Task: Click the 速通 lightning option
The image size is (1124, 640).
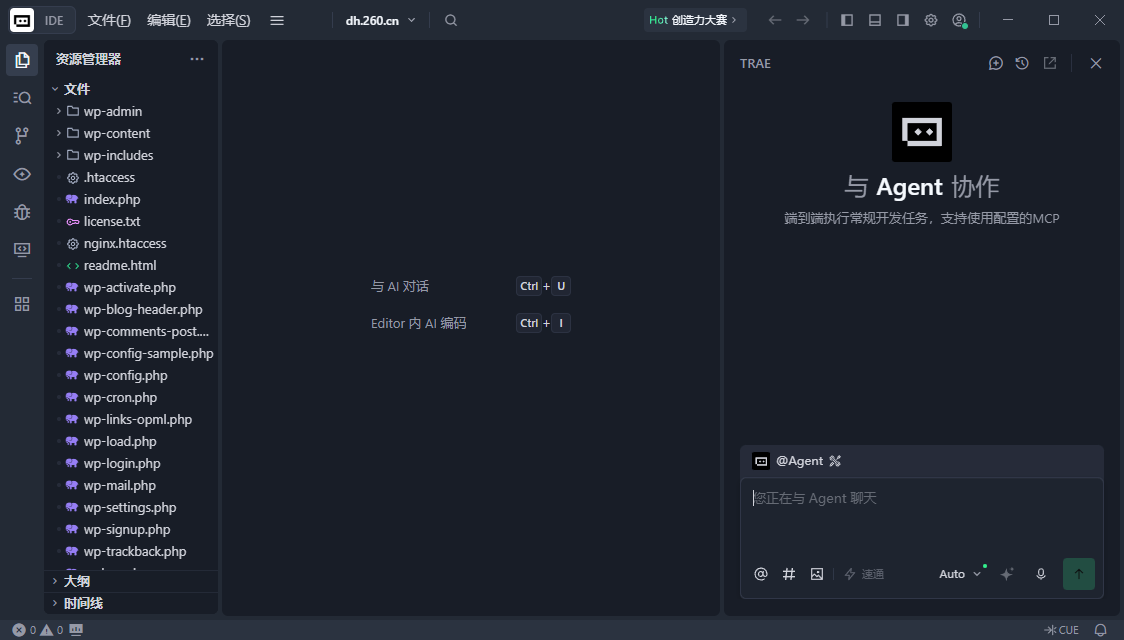Action: tap(864, 574)
